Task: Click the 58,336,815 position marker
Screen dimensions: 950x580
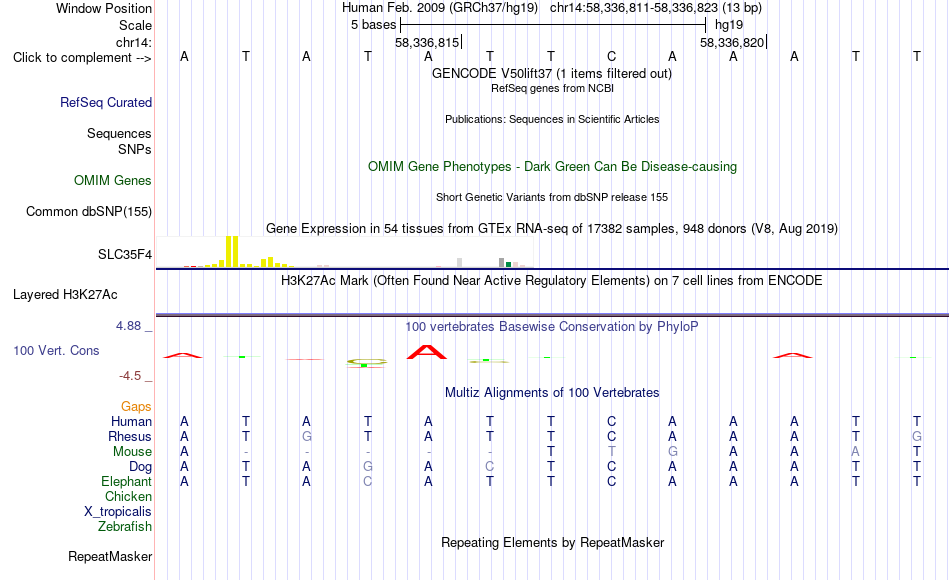Action: (x=428, y=42)
